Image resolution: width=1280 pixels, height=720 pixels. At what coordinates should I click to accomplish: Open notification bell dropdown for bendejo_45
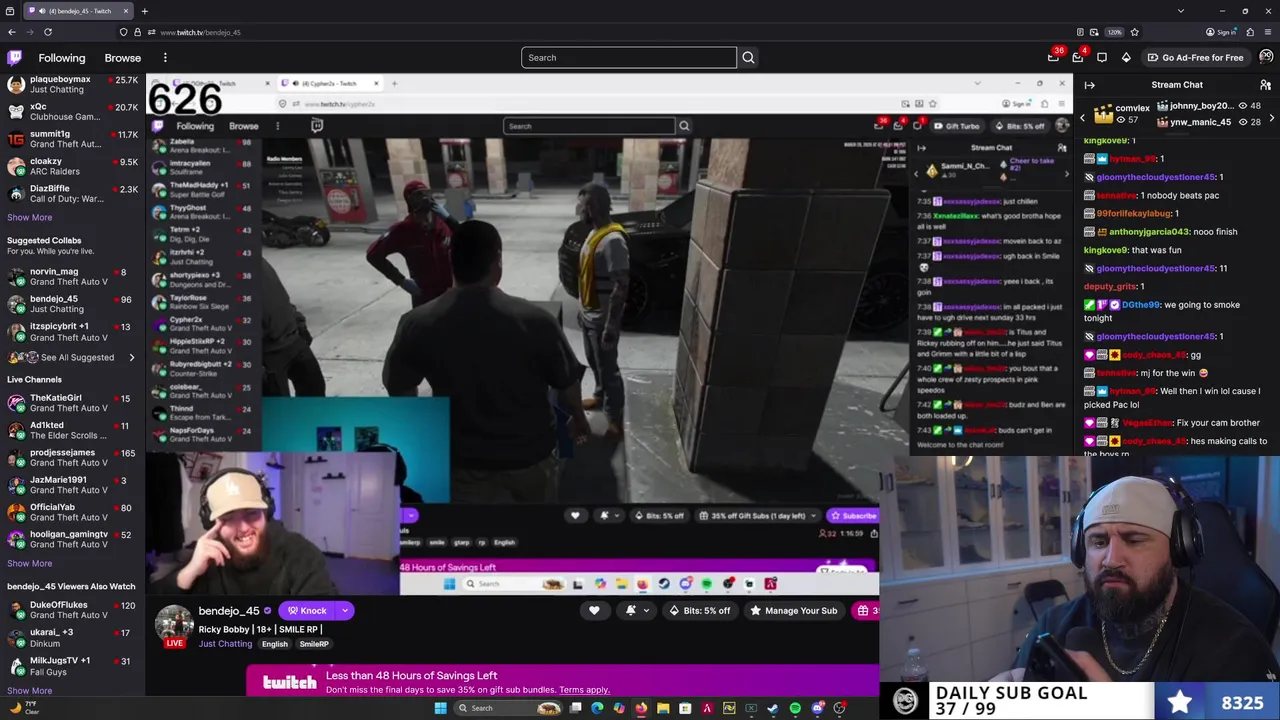click(x=637, y=610)
